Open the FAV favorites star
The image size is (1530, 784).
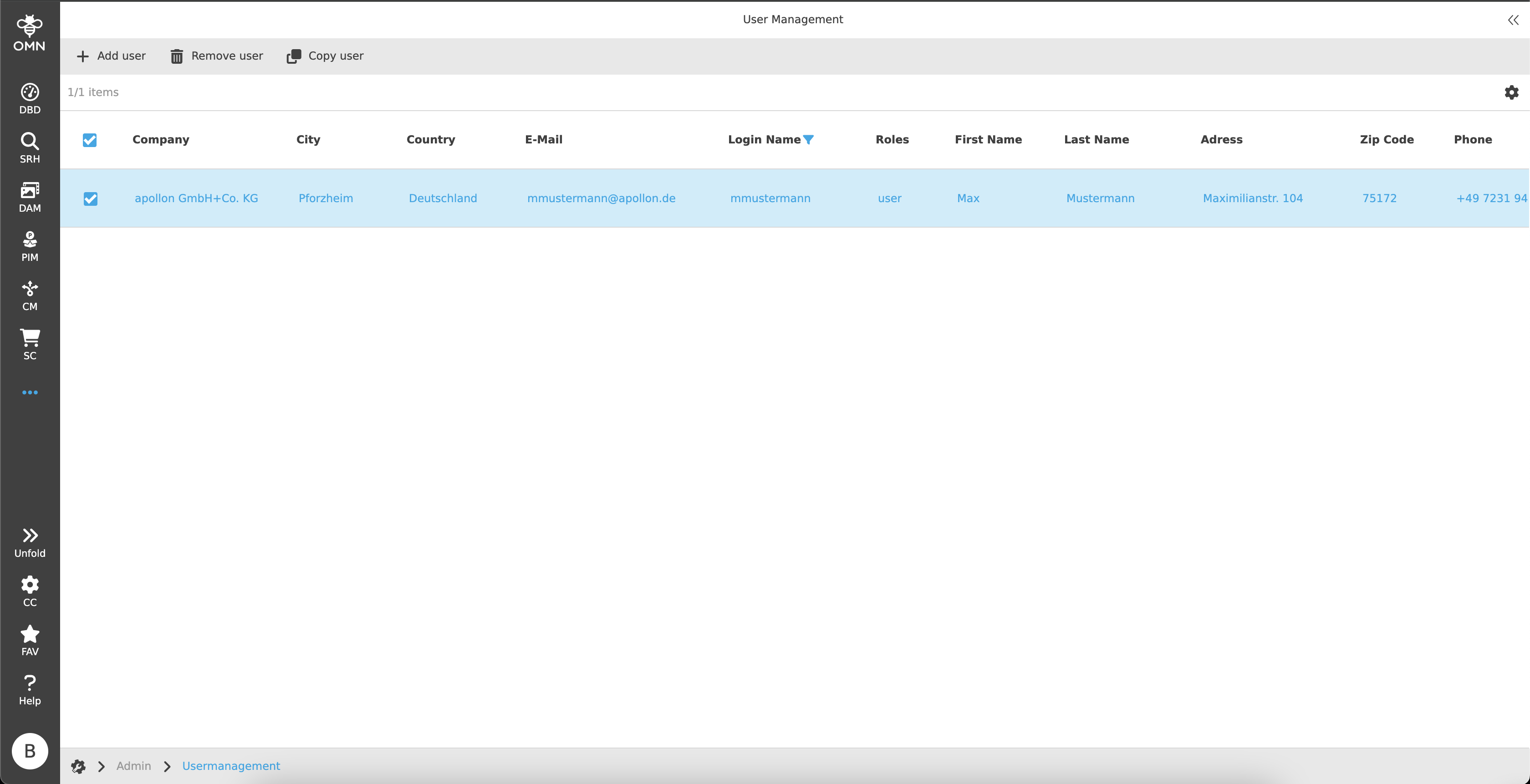pos(30,640)
